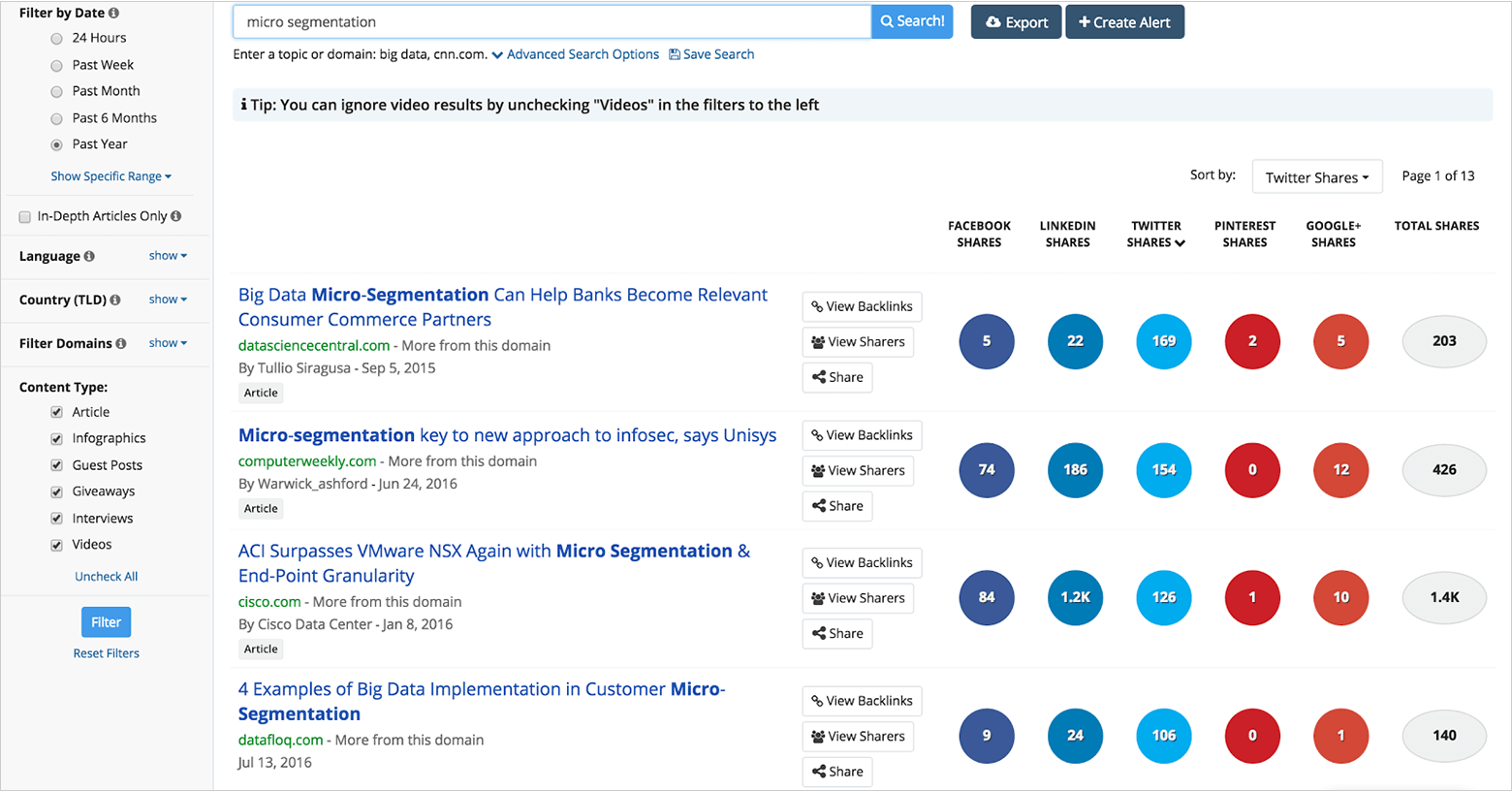1512x791 pixels.
Task: Uncheck the Videos content type
Action: pos(56,545)
